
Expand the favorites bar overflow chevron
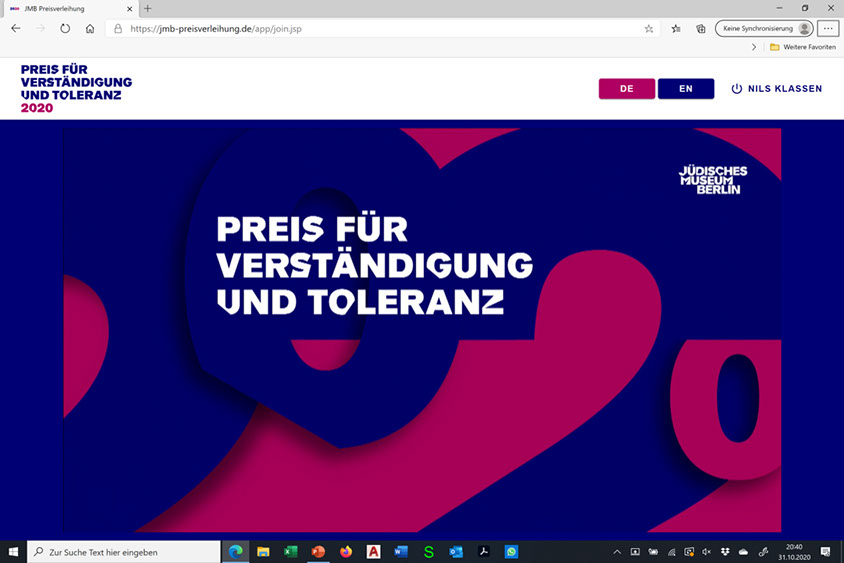(x=754, y=47)
